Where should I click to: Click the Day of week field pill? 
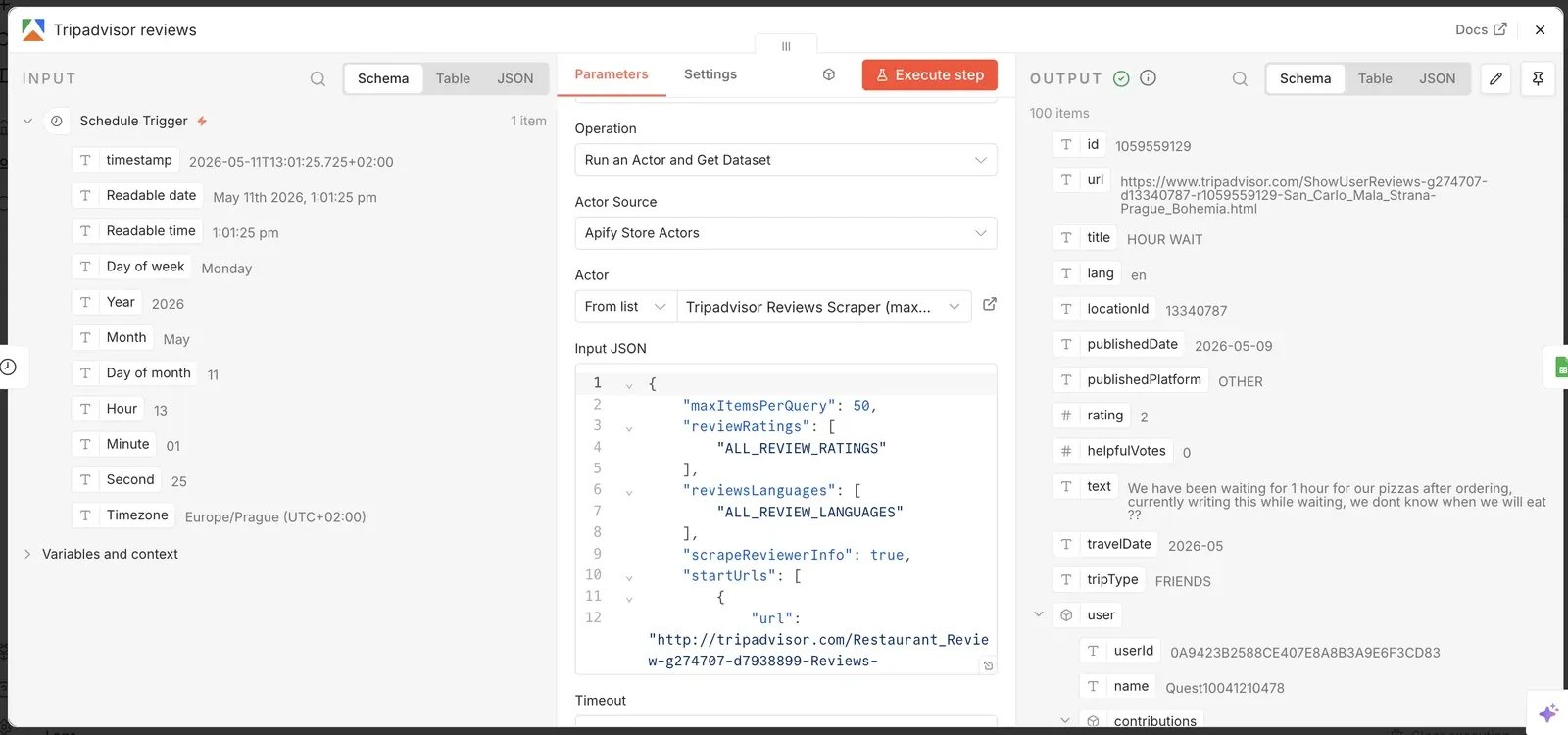(x=132, y=267)
